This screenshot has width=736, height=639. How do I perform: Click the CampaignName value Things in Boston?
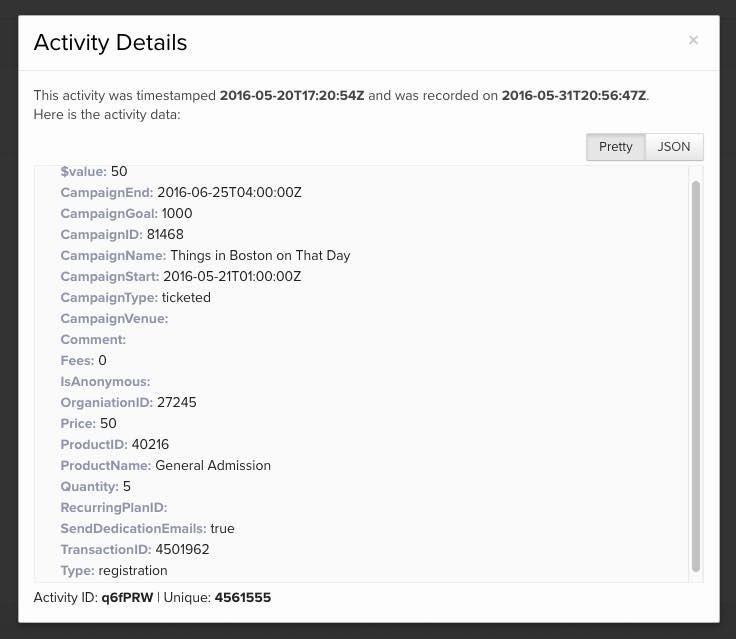(x=260, y=255)
